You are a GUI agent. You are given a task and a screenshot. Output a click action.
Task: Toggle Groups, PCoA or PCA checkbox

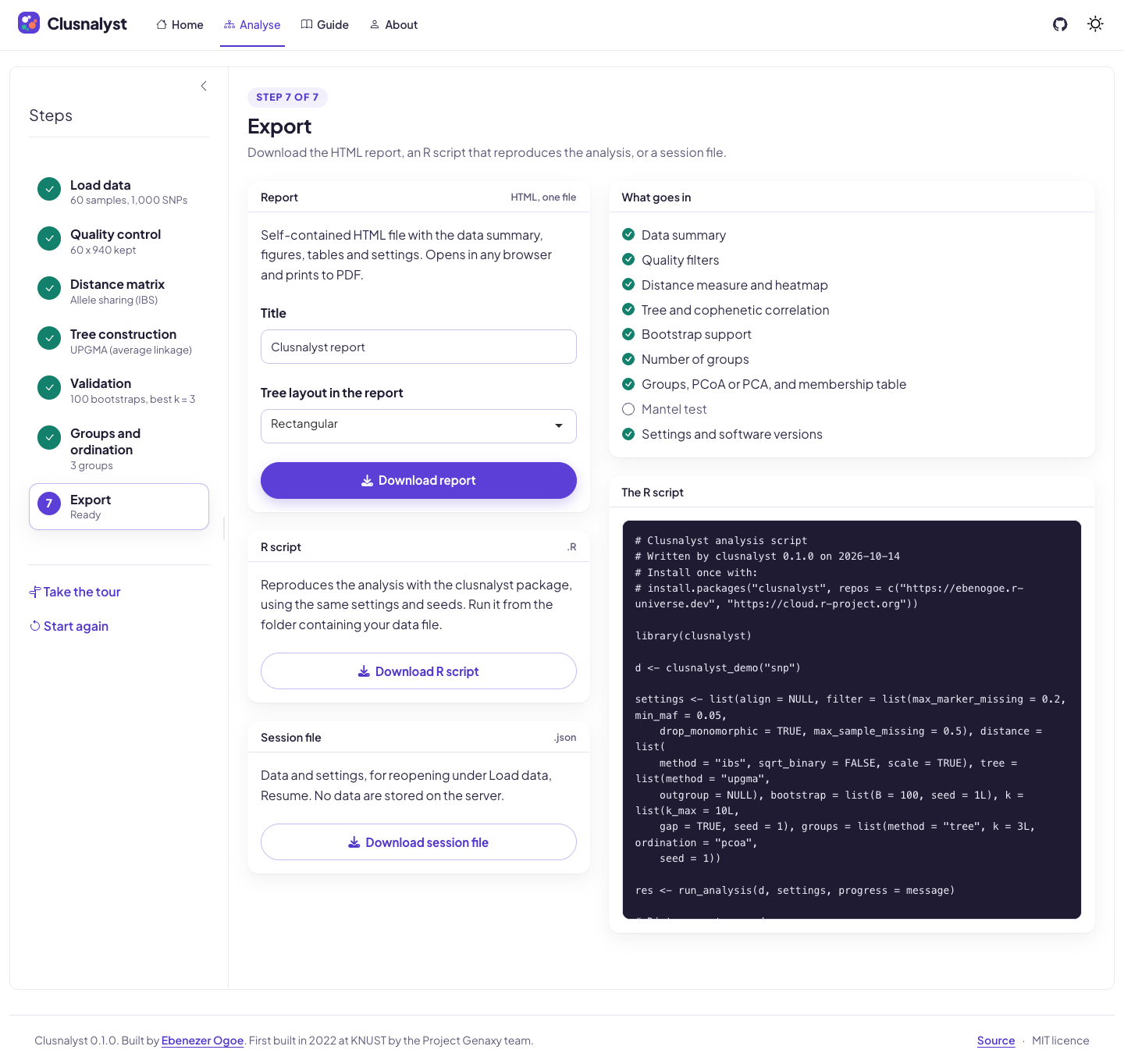[628, 384]
